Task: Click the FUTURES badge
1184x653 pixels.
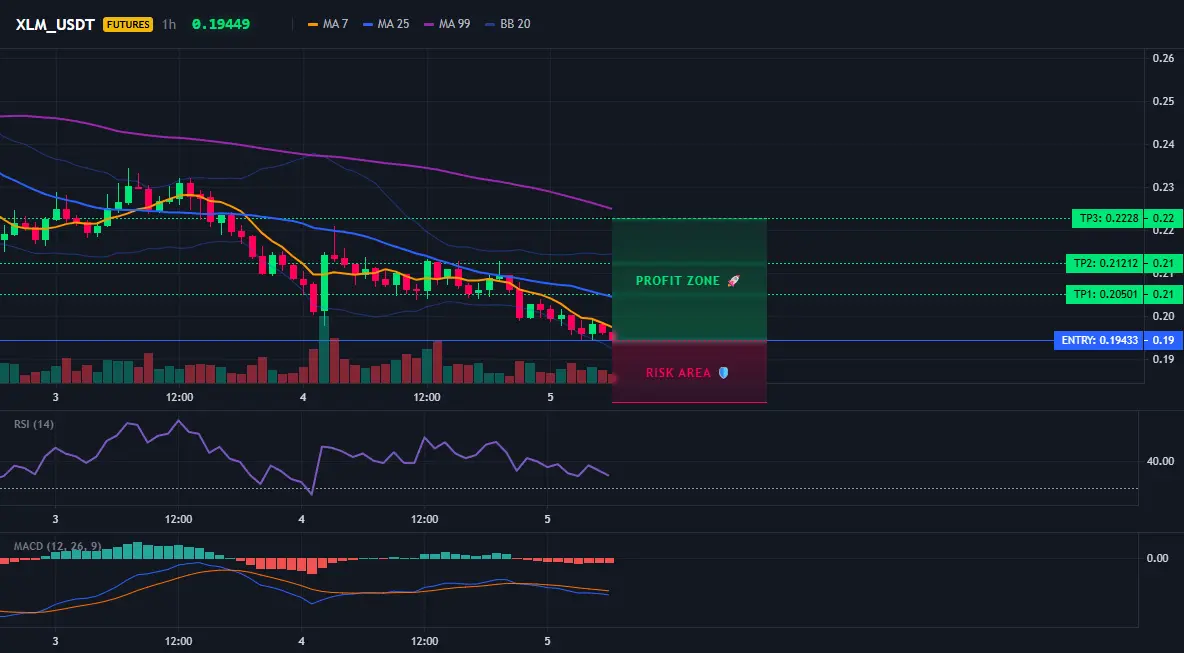Action: click(x=128, y=24)
